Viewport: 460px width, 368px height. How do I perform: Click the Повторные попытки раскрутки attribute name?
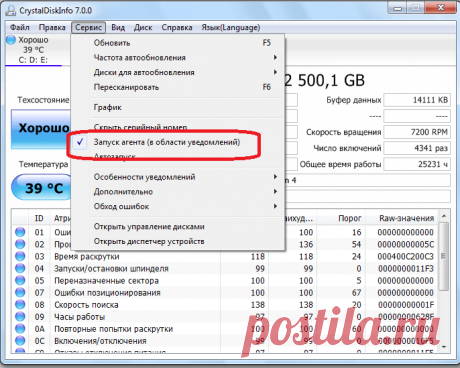[114, 329]
